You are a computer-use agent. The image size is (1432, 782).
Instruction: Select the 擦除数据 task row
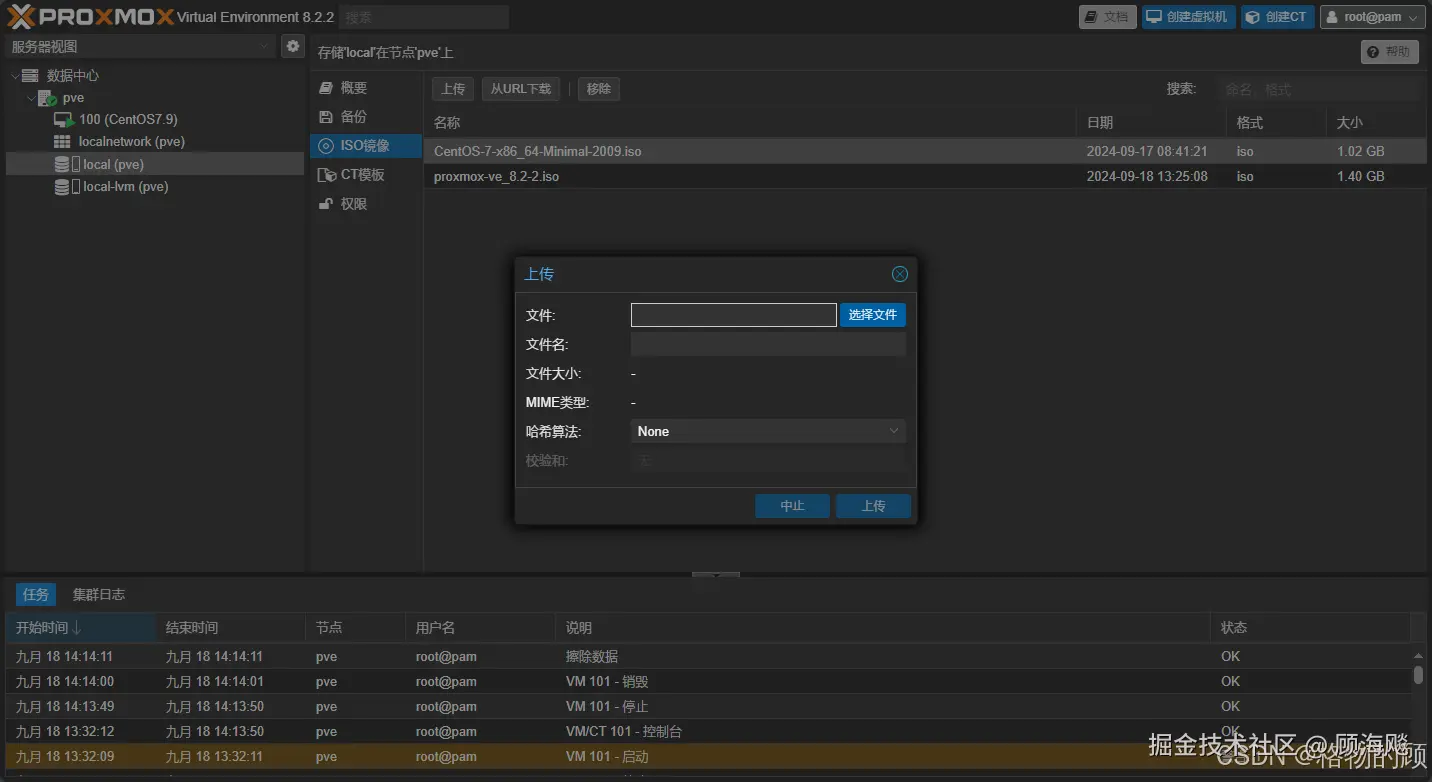click(x=708, y=657)
